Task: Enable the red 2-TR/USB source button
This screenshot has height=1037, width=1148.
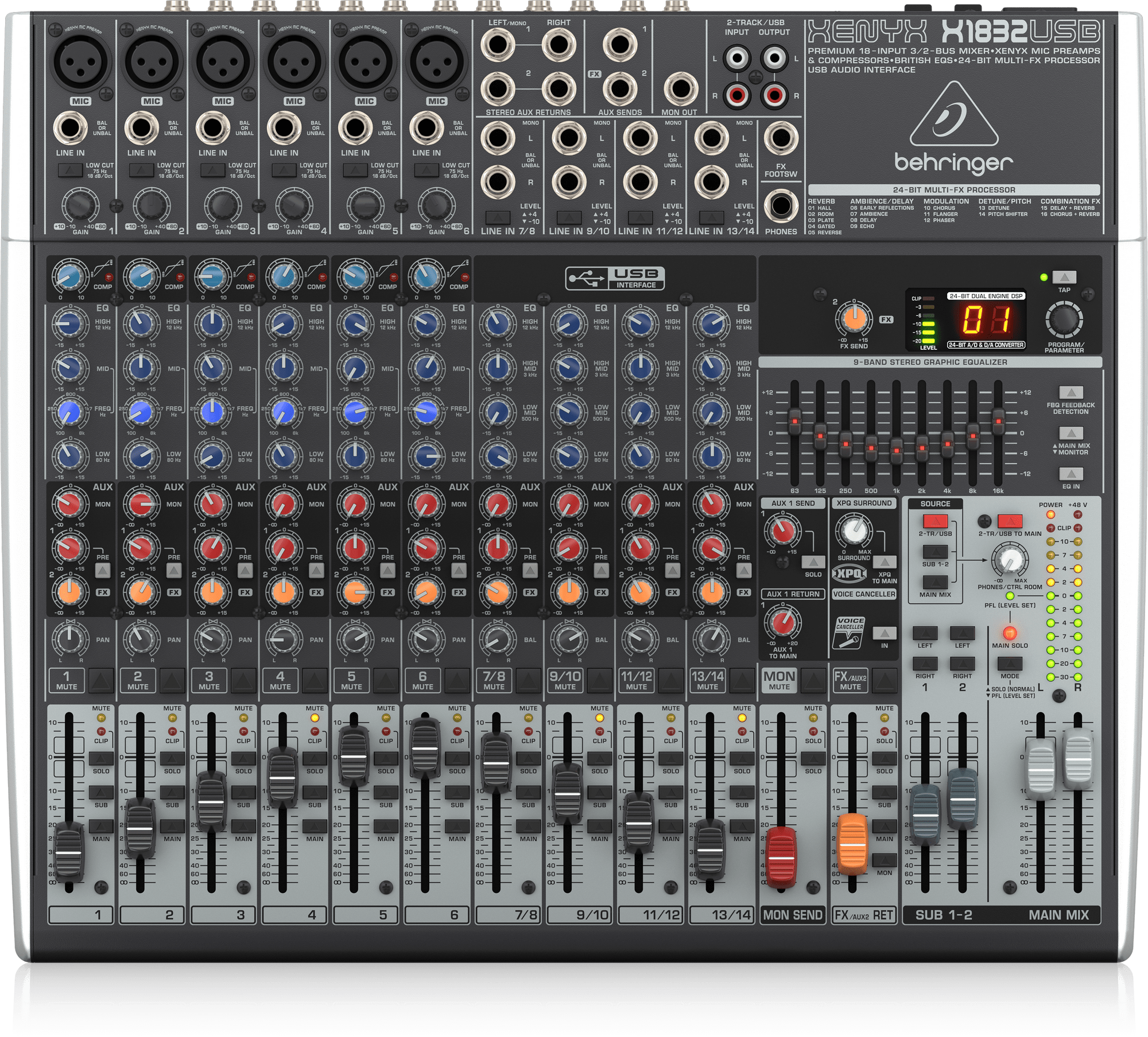Action: (x=935, y=521)
